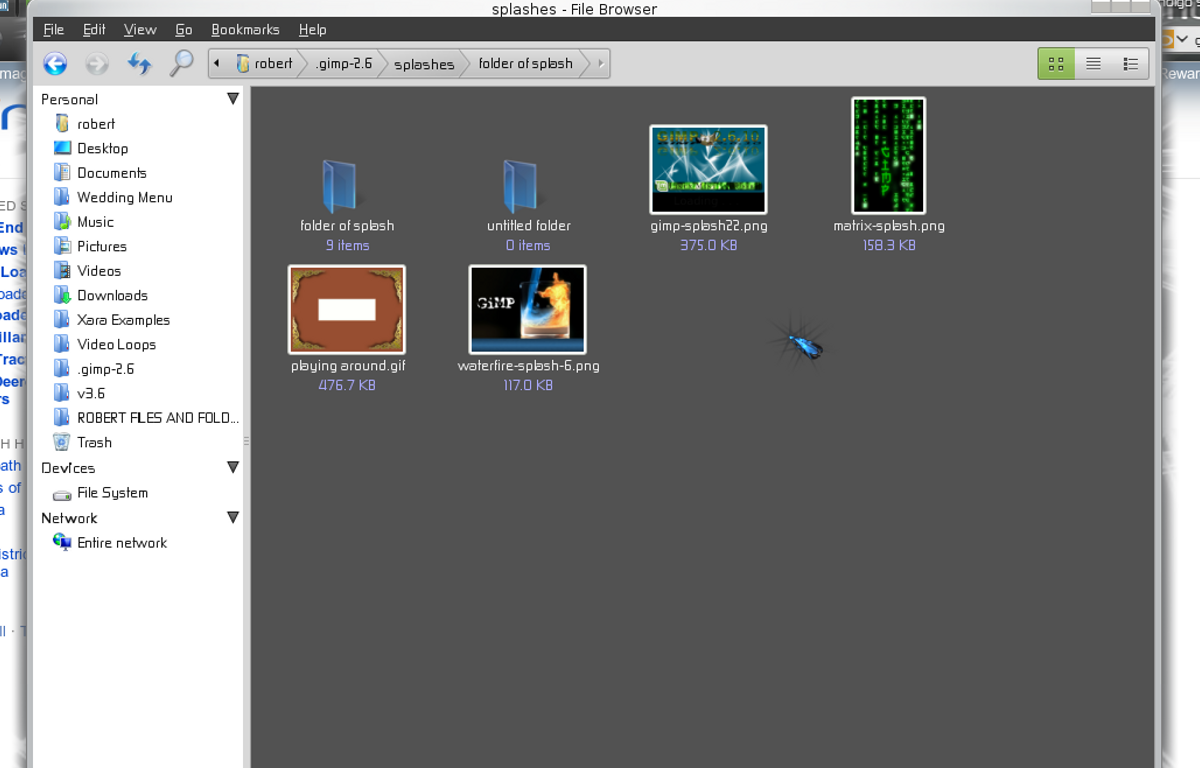Click the 'matrix-splash.png' file name label
The height and width of the screenshot is (768, 1200).
tap(889, 226)
